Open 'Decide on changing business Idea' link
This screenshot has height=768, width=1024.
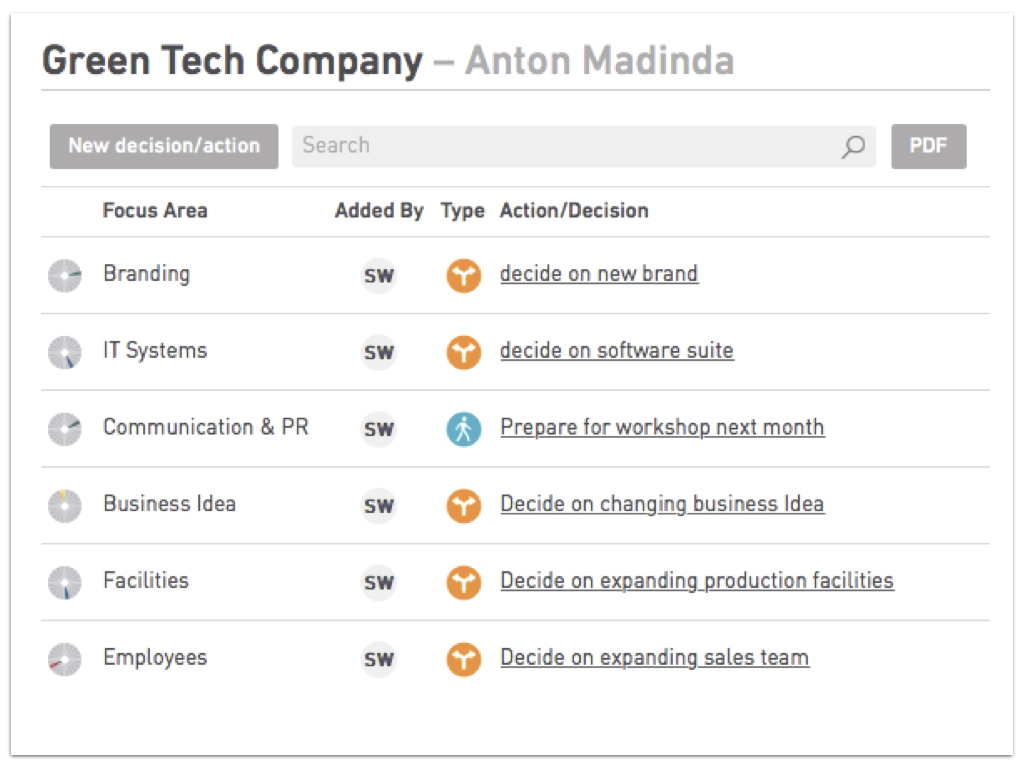[662, 505]
